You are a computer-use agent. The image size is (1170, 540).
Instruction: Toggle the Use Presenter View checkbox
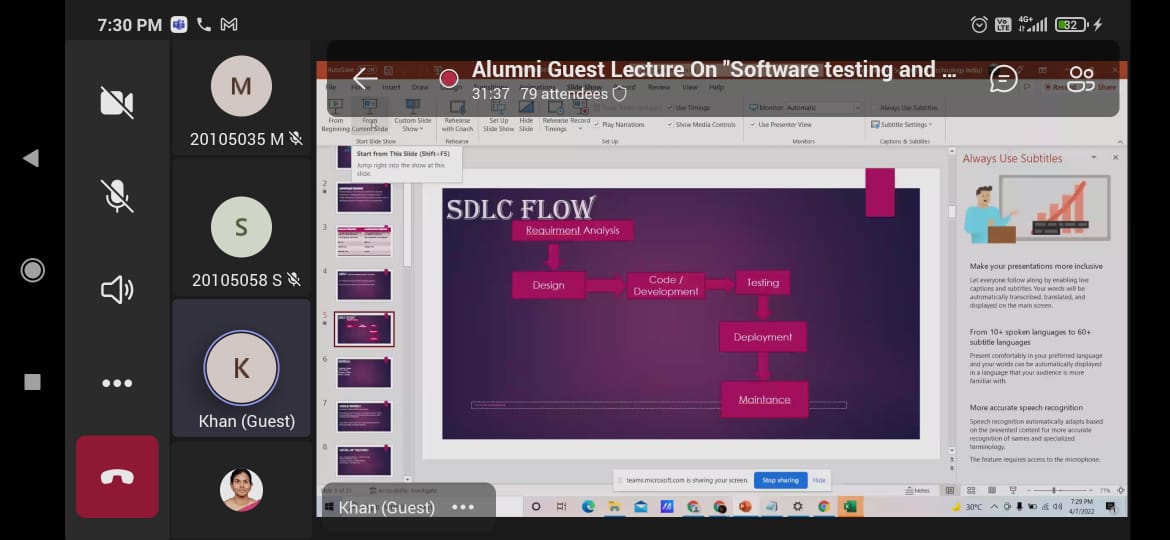(x=753, y=125)
